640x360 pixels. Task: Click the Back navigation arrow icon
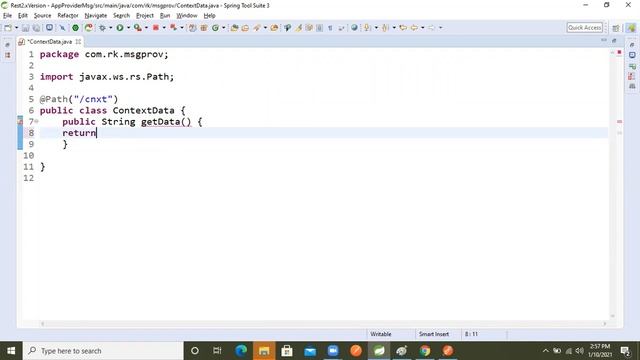414,28
